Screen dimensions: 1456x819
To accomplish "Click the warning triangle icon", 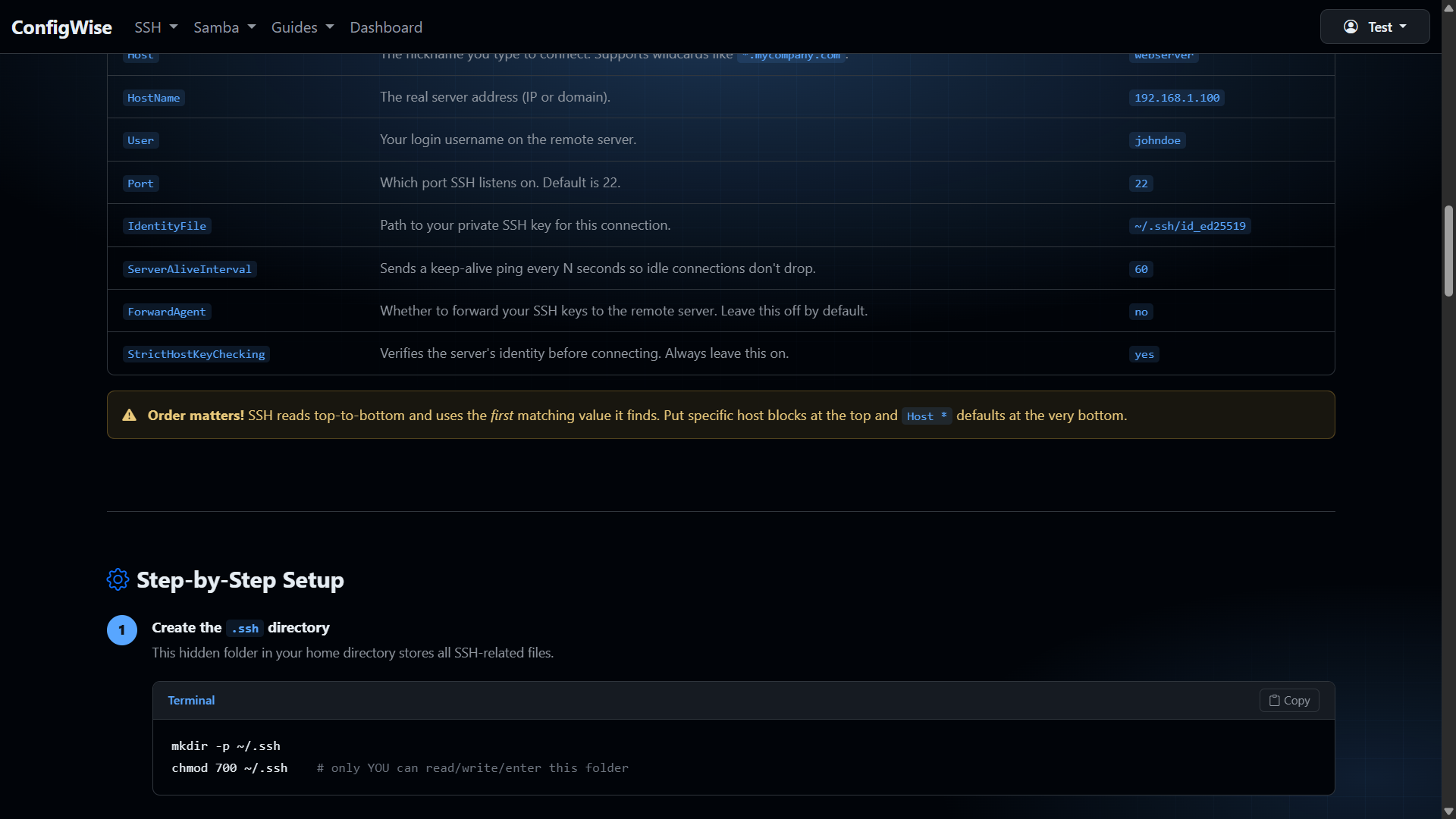I will point(130,415).
